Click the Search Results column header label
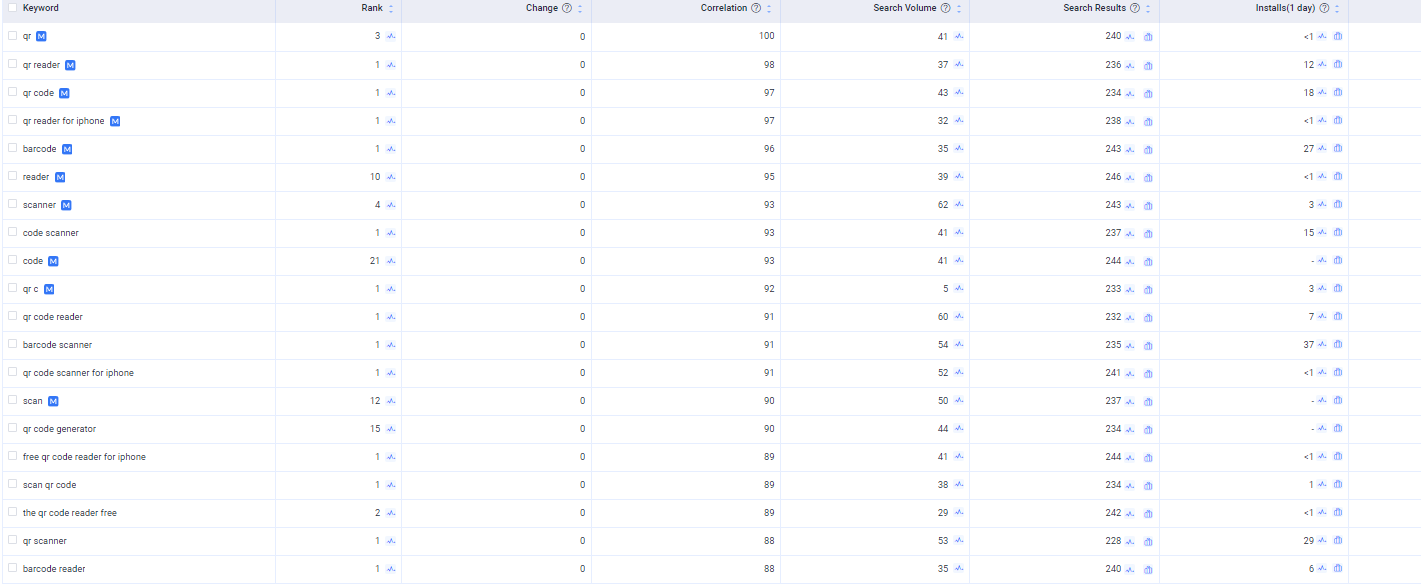The height and width of the screenshot is (585, 1421). (1095, 8)
